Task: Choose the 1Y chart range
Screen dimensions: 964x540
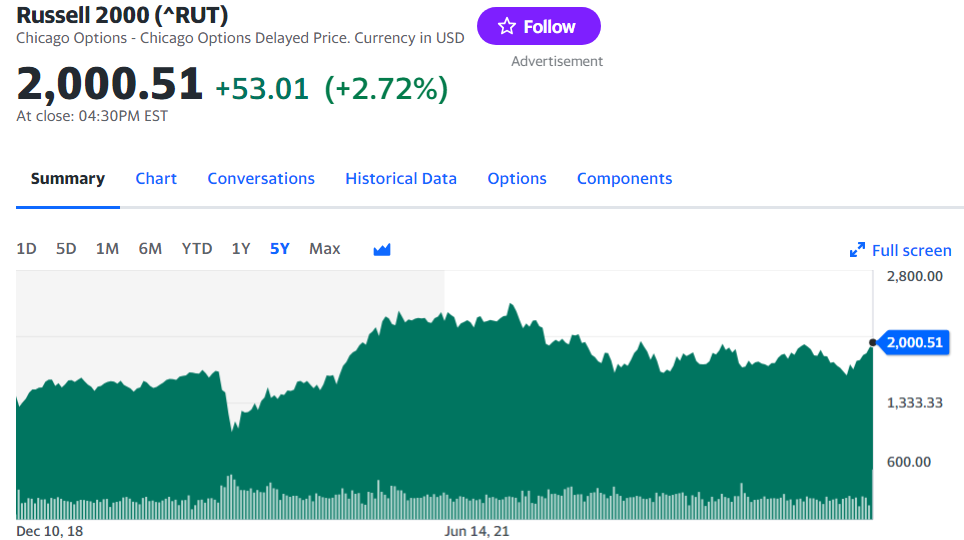Action: click(241, 248)
